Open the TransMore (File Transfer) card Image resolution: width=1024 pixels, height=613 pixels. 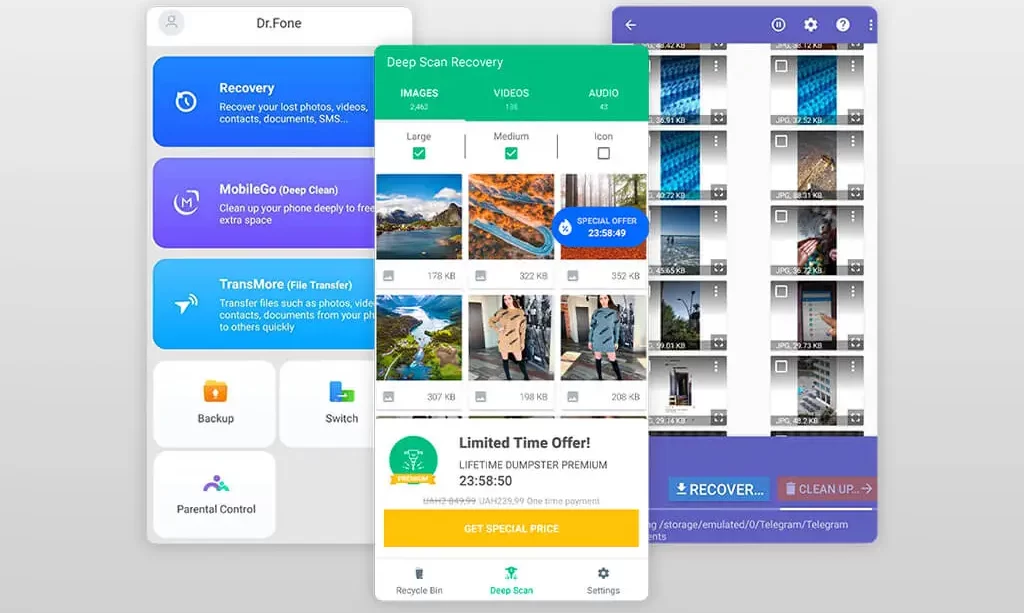pos(264,304)
